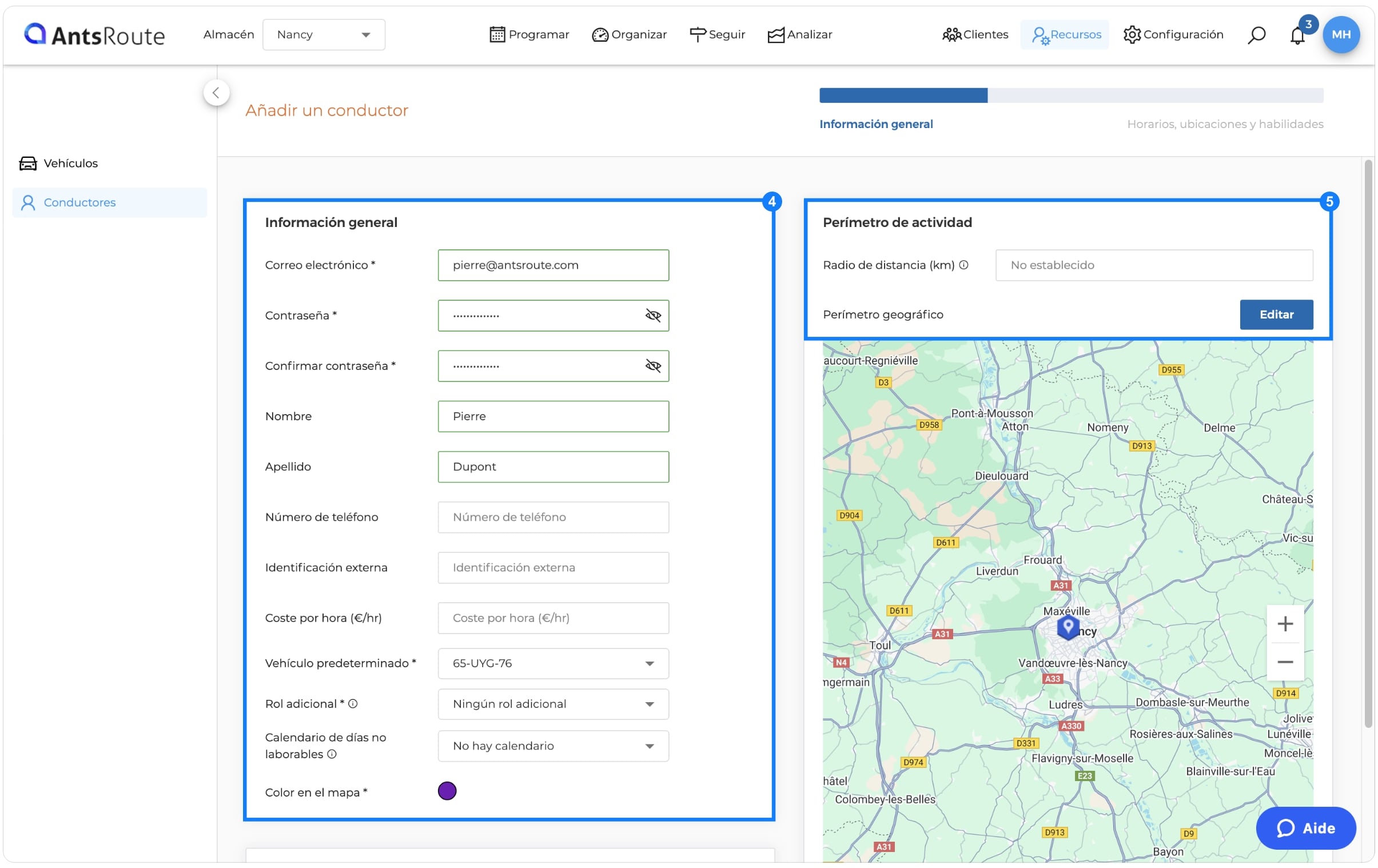Pick the purple Color en el mapa swatch
Viewport: 1378px width, 868px height.
(447, 791)
